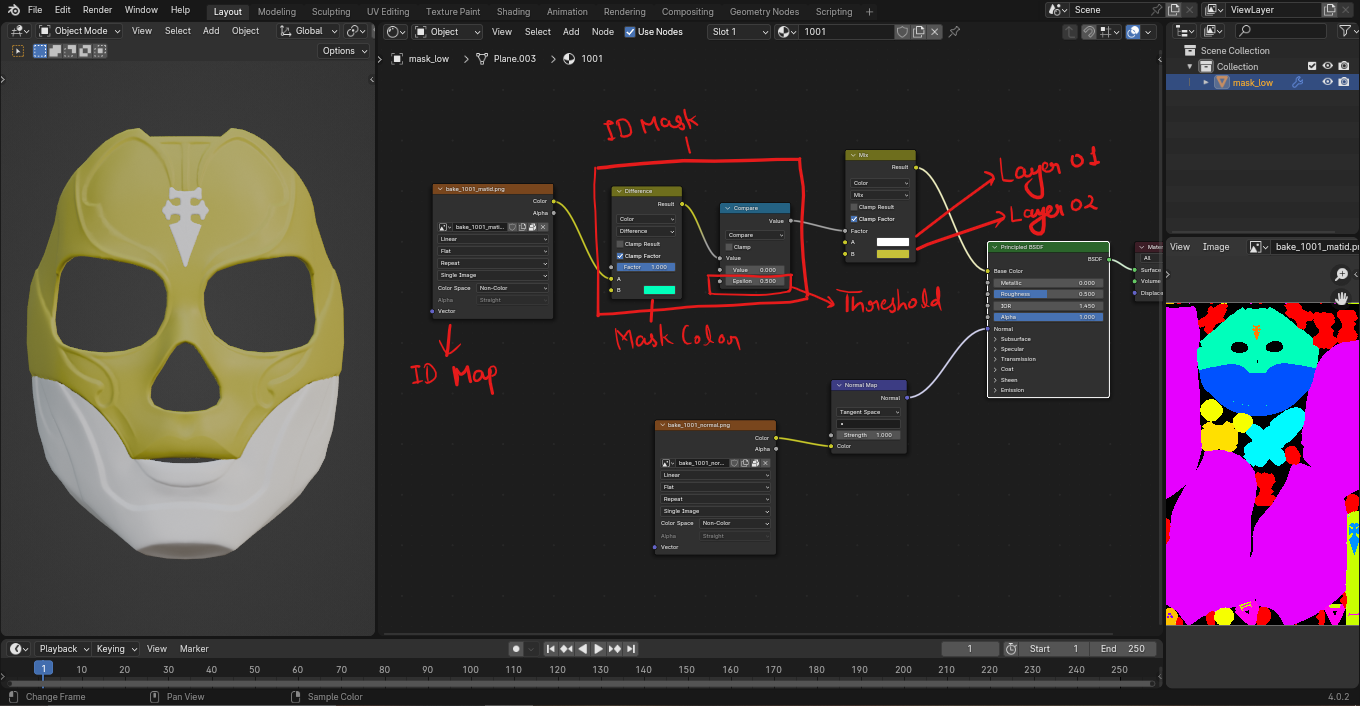1360x706 pixels.
Task: Toggle auto keying record button
Action: click(x=516, y=649)
